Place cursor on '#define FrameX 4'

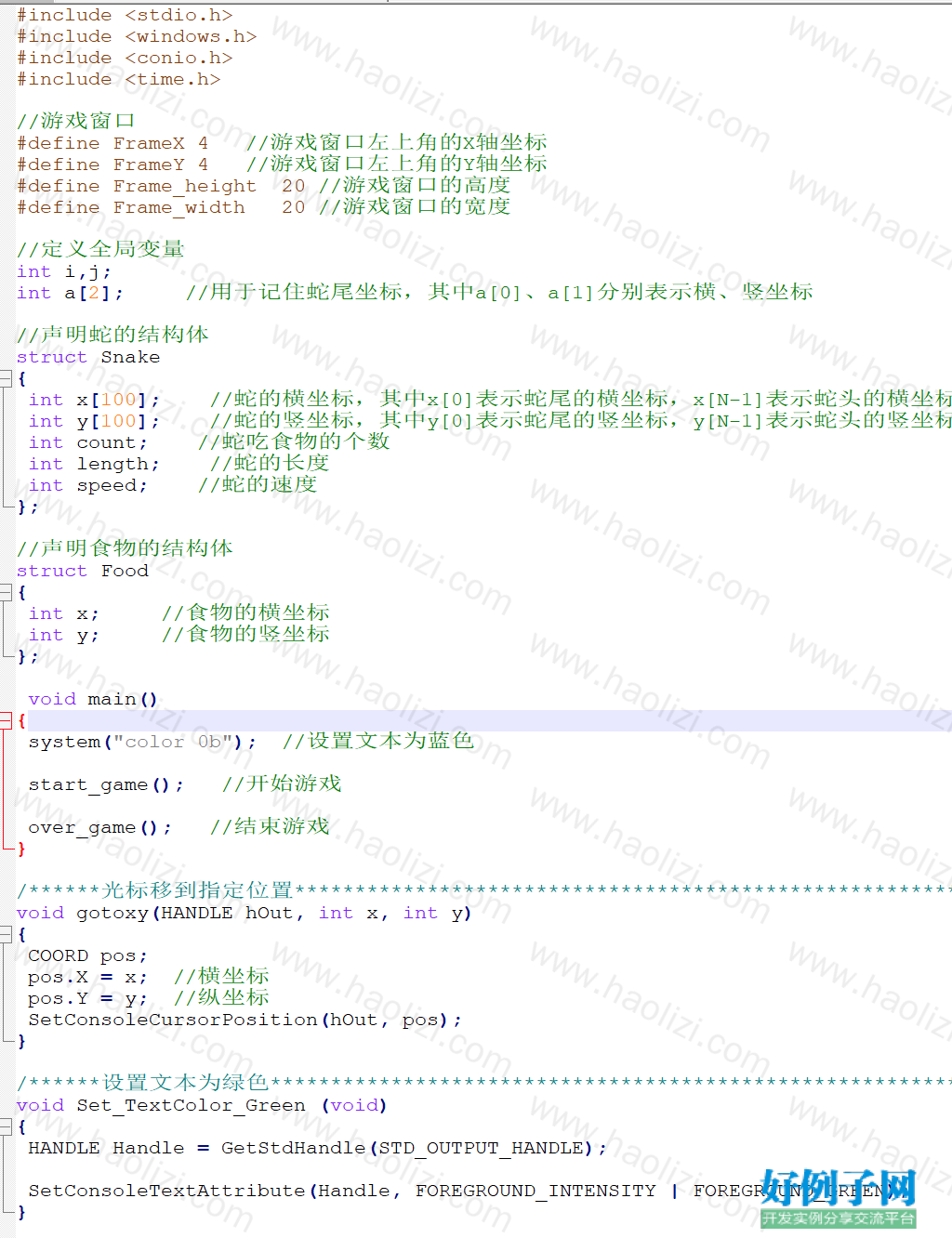112,143
